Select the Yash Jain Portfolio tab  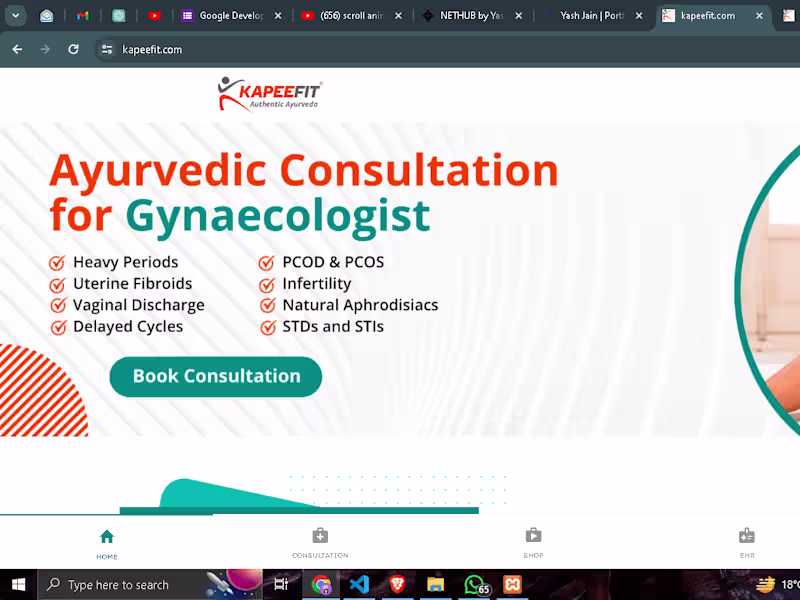tap(590, 15)
